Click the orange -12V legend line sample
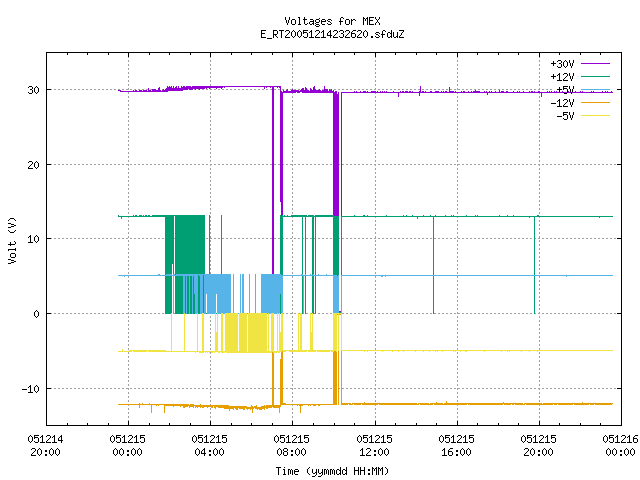Viewport: 640px width, 480px height. point(595,102)
